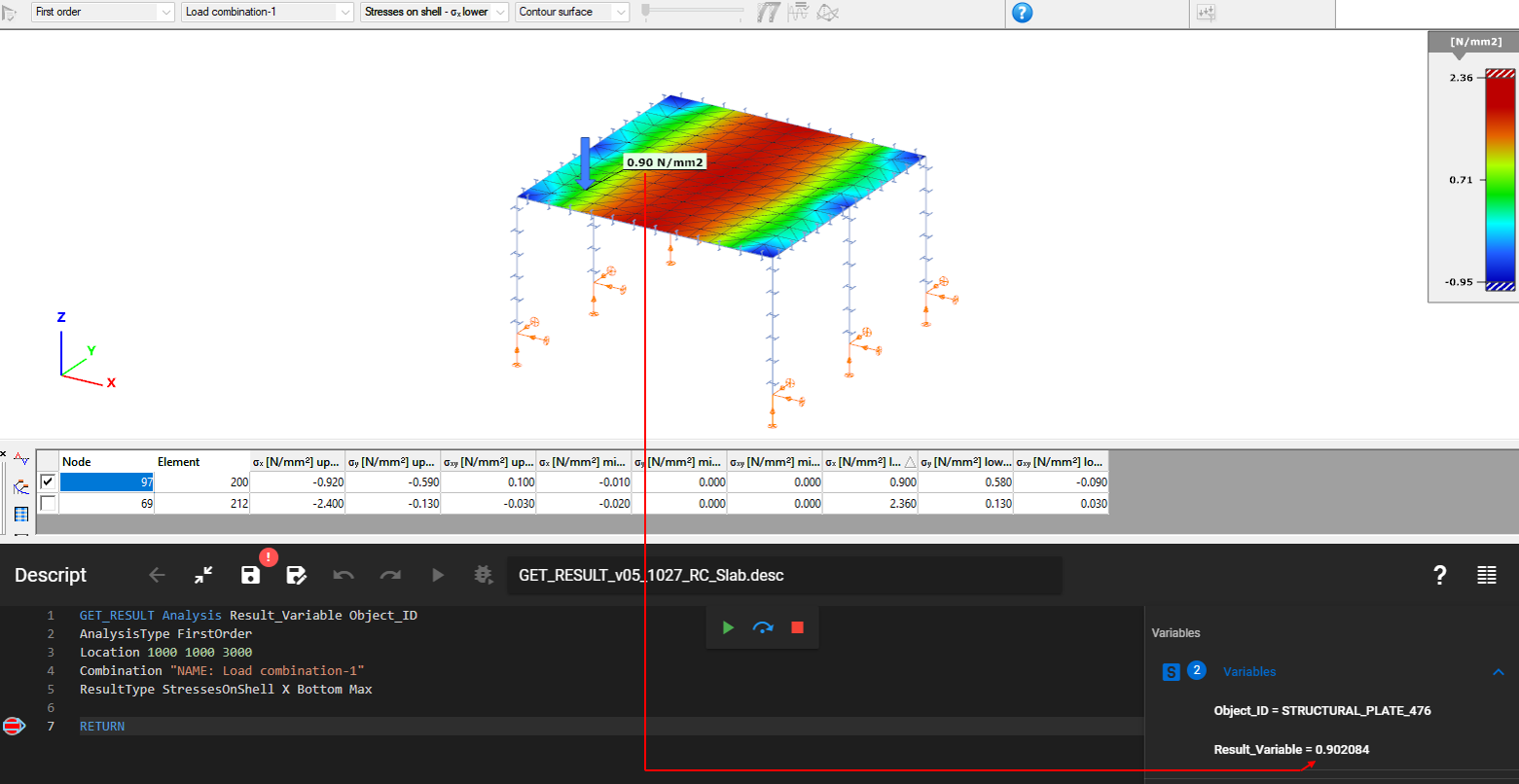The height and width of the screenshot is (784, 1519).
Task: Click the redo icon in Descript toolbar
Action: click(390, 575)
